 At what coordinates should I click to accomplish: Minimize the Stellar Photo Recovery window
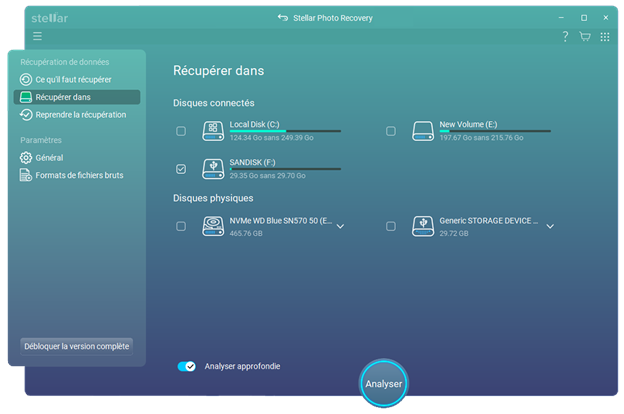pos(561,18)
